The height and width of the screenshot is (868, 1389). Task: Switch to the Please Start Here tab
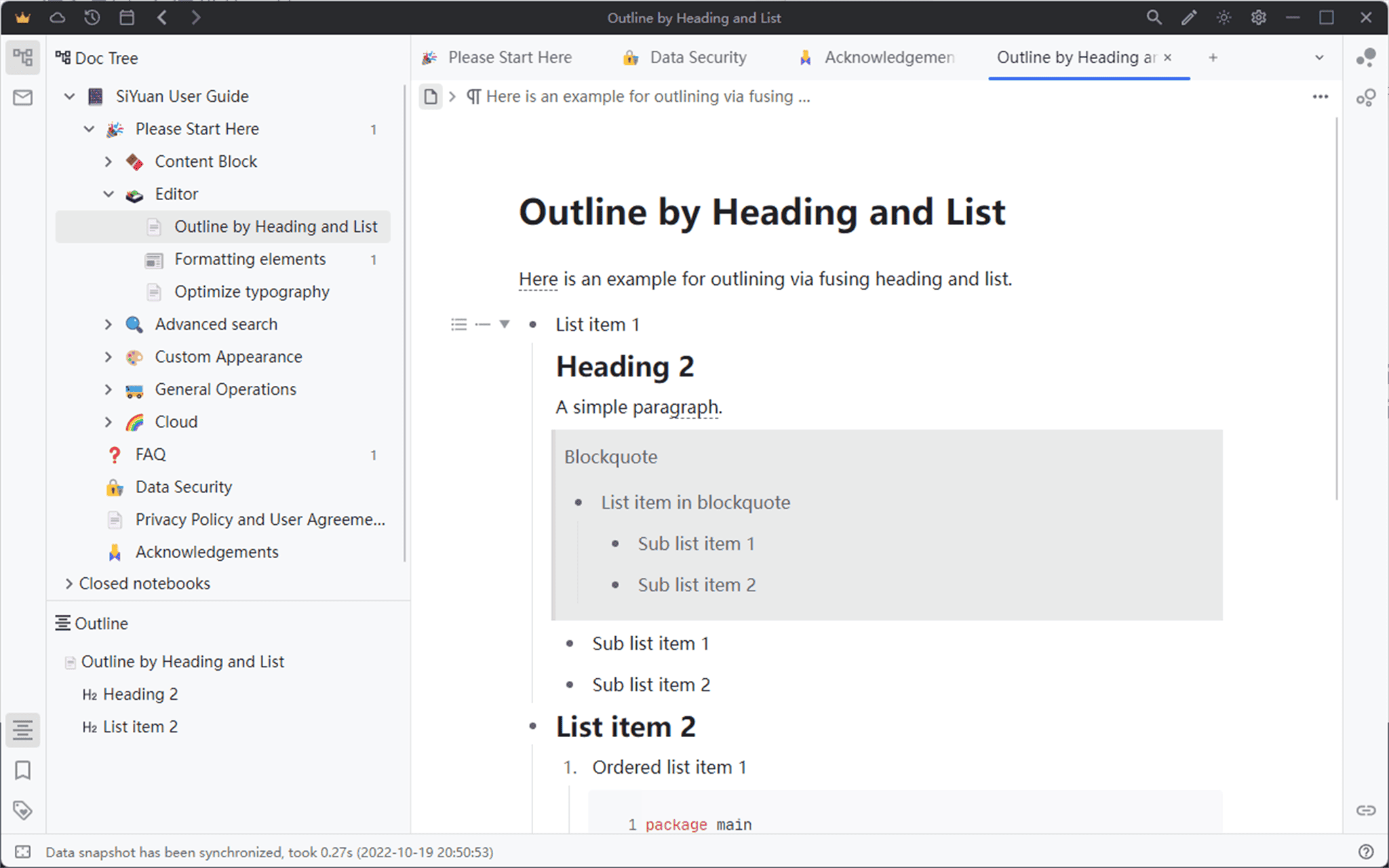pos(509,57)
